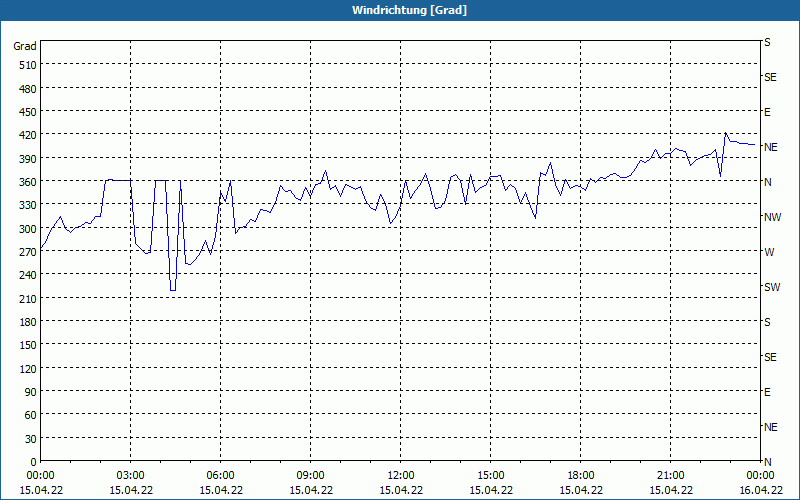Click the 12:00 time label

(401, 476)
